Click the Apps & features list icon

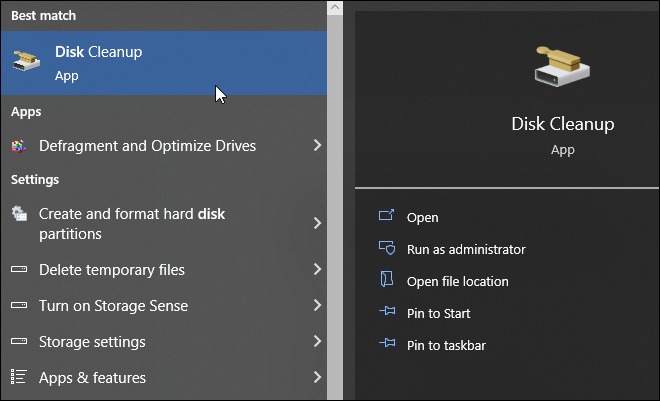(19, 377)
